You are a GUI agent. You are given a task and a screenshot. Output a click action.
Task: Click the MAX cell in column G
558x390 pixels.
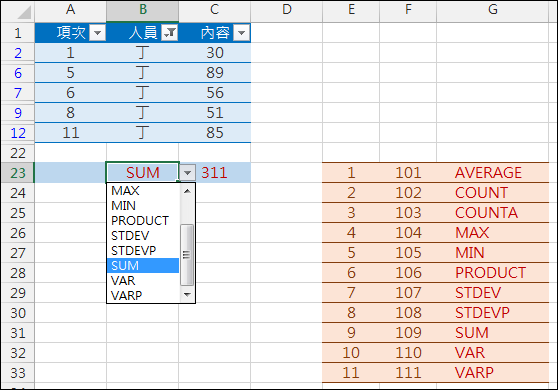(493, 233)
